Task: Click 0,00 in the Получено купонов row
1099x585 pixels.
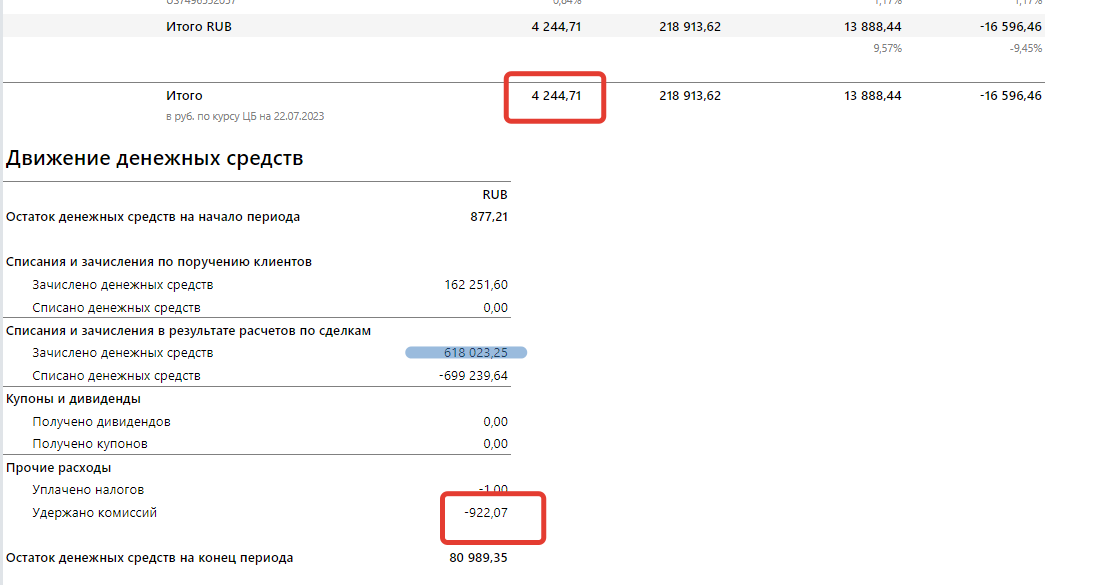Action: [496, 444]
